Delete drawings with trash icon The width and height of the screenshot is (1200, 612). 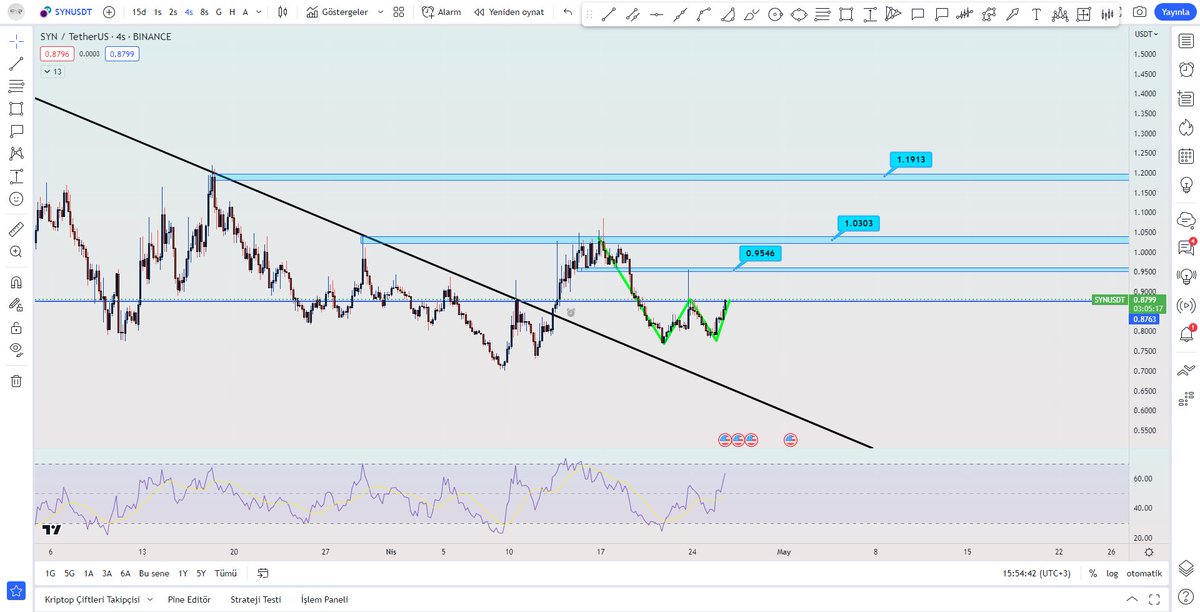click(16, 380)
